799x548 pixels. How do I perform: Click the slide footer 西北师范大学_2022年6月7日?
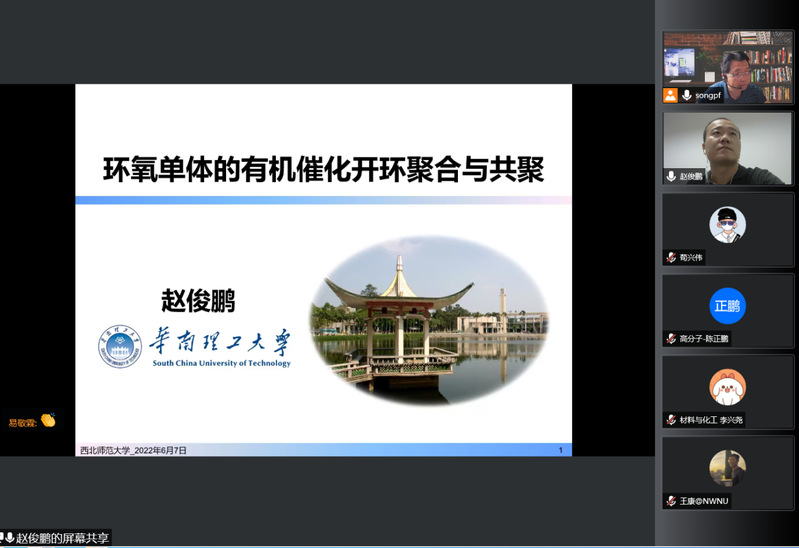point(133,451)
